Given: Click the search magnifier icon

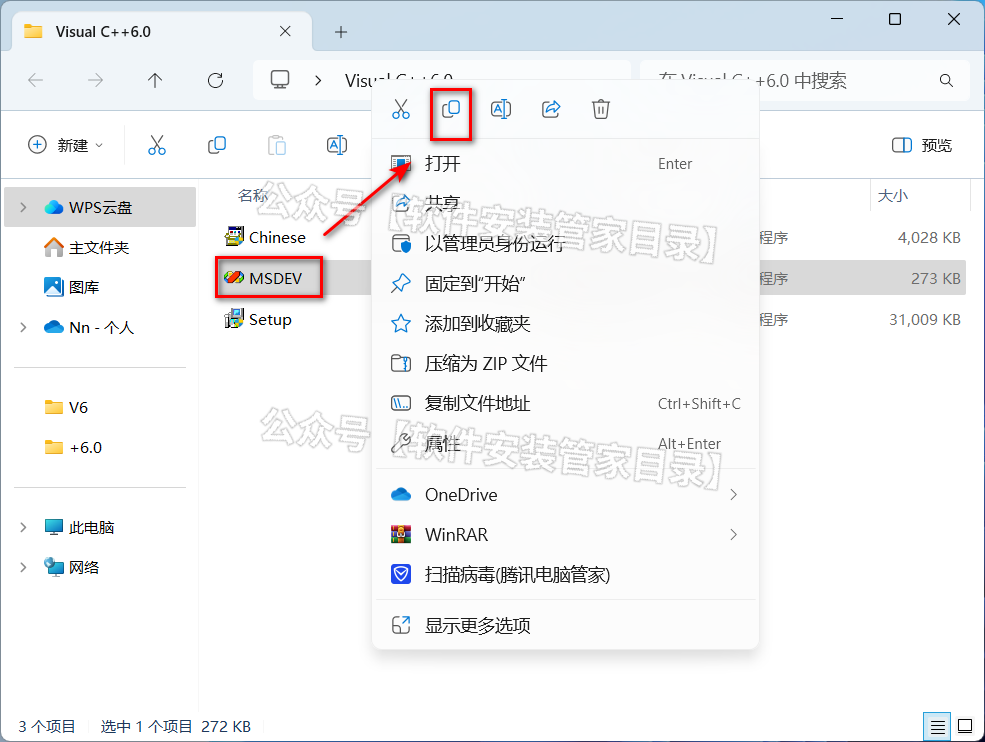Looking at the screenshot, I should click(x=946, y=80).
